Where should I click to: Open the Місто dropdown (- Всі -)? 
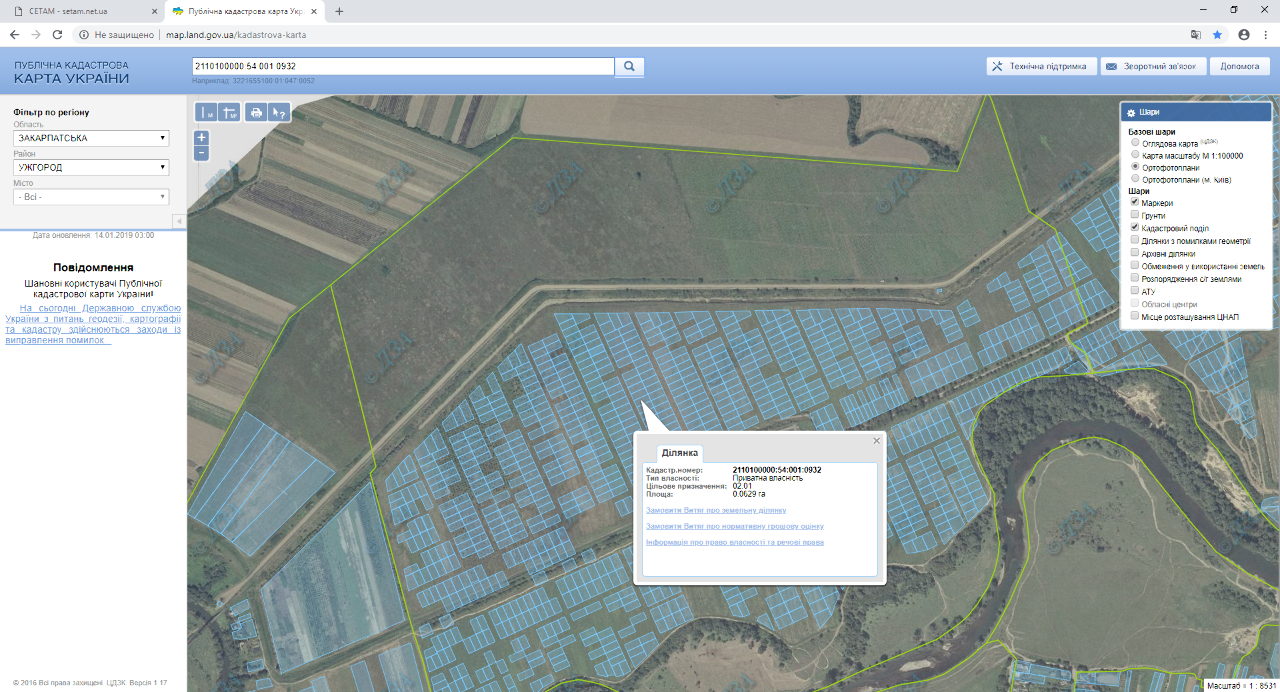click(x=91, y=197)
